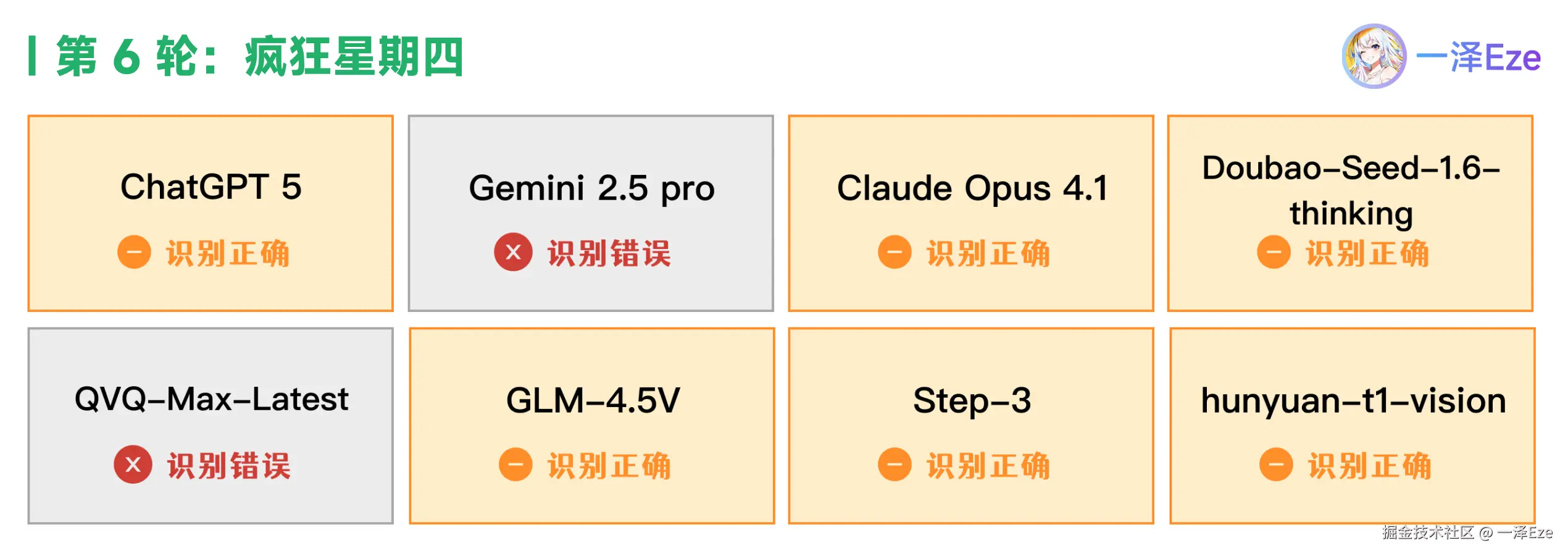Click the 第 6 轮：疯狂星期四 heading

(x=259, y=56)
